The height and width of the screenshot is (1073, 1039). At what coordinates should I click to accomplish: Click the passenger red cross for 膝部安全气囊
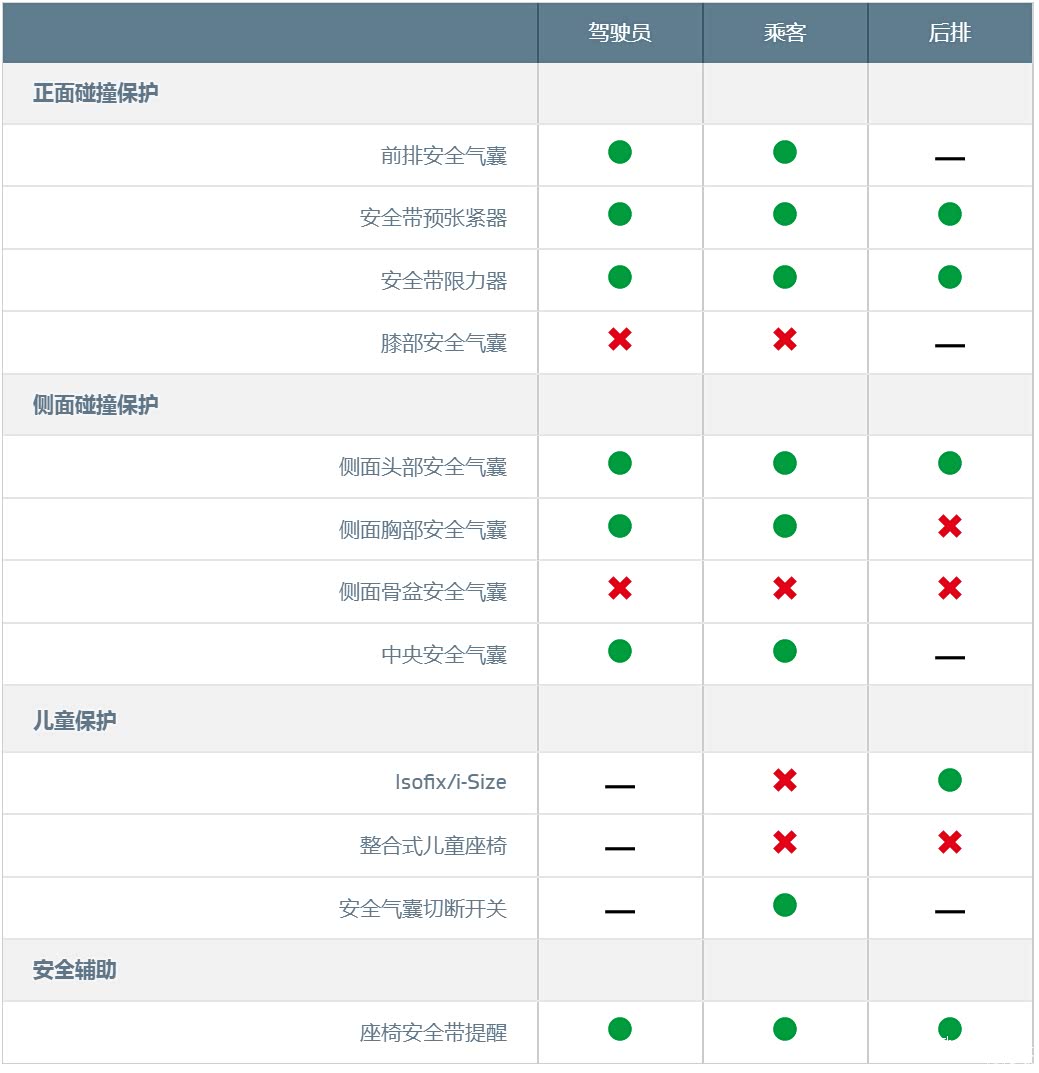click(x=785, y=340)
